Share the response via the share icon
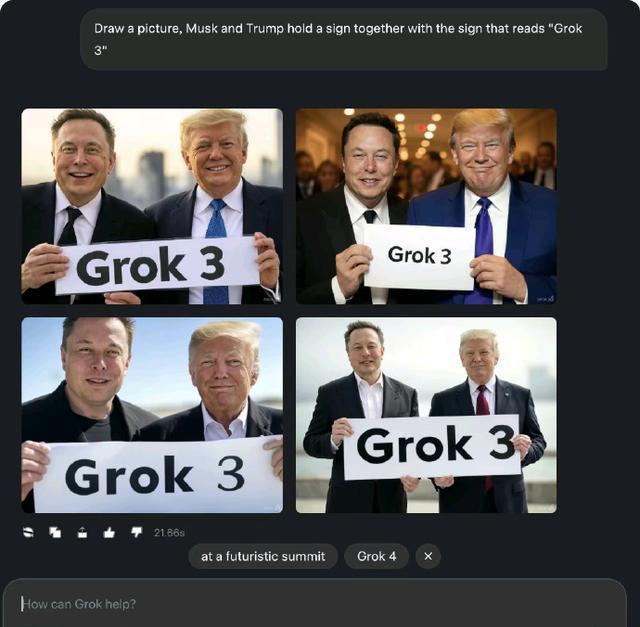This screenshot has width=640, height=627. [82, 532]
